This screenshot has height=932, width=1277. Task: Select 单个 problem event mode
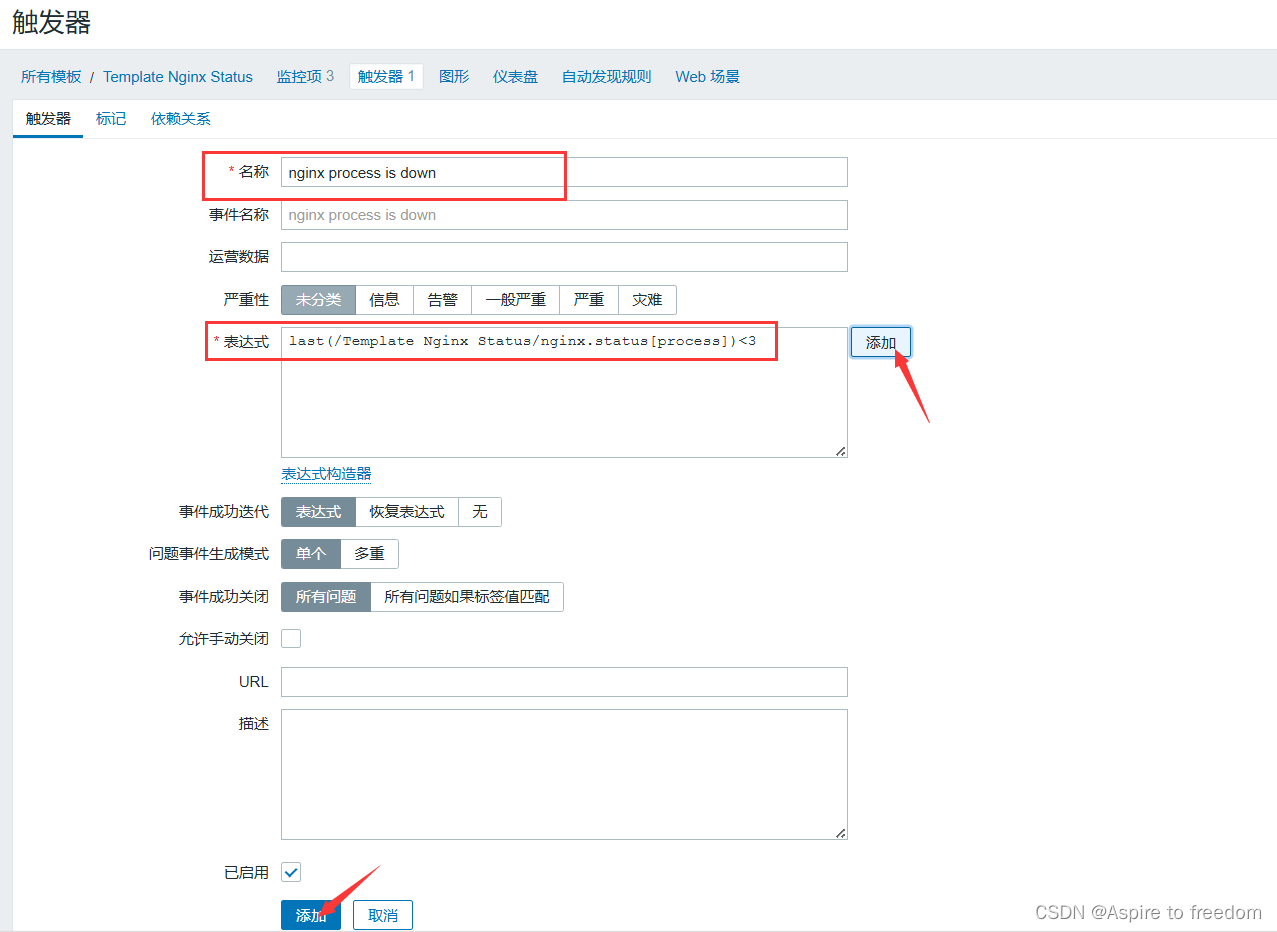[311, 554]
